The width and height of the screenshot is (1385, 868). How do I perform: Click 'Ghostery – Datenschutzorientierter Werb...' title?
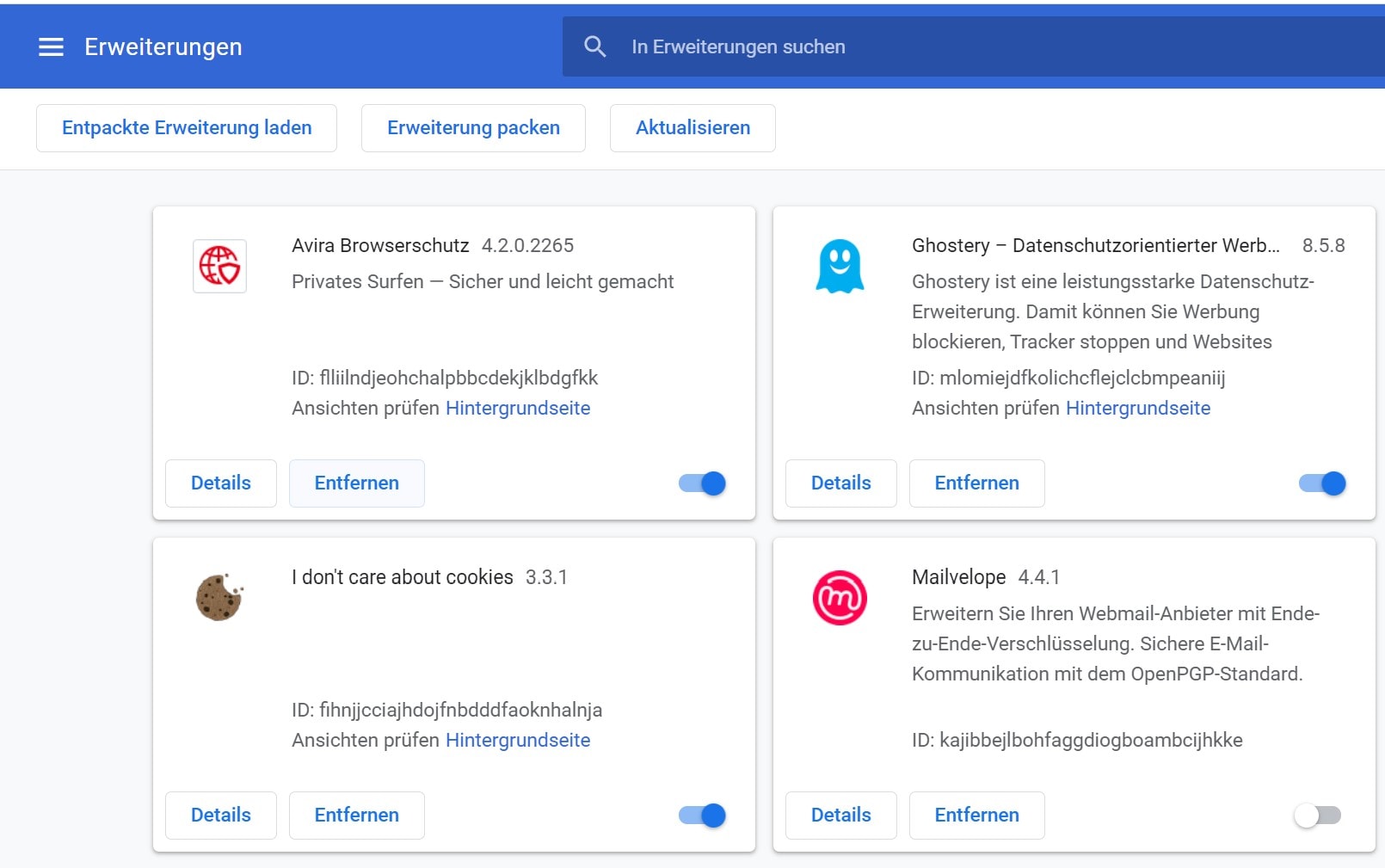(x=1096, y=245)
